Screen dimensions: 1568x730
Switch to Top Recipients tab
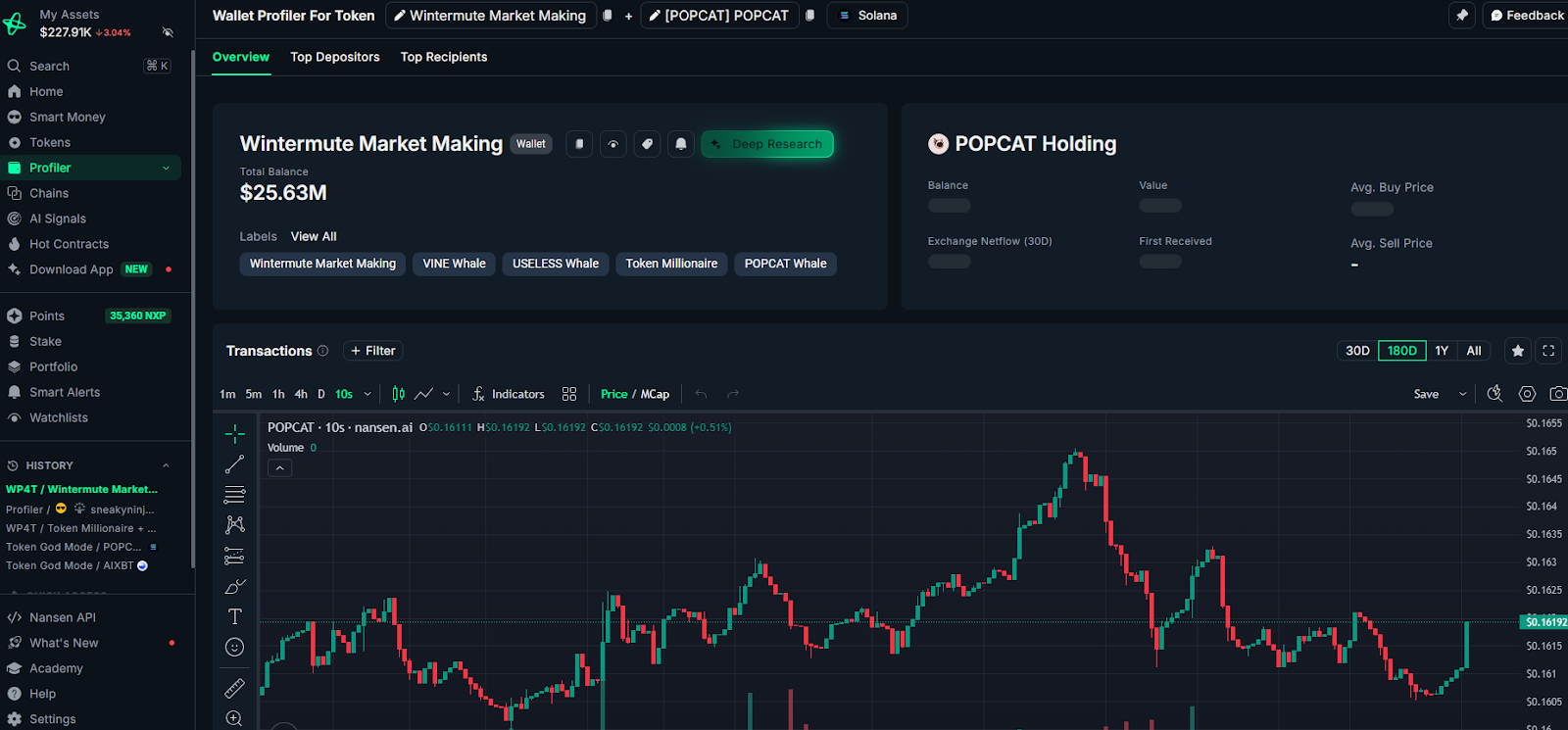[443, 57]
